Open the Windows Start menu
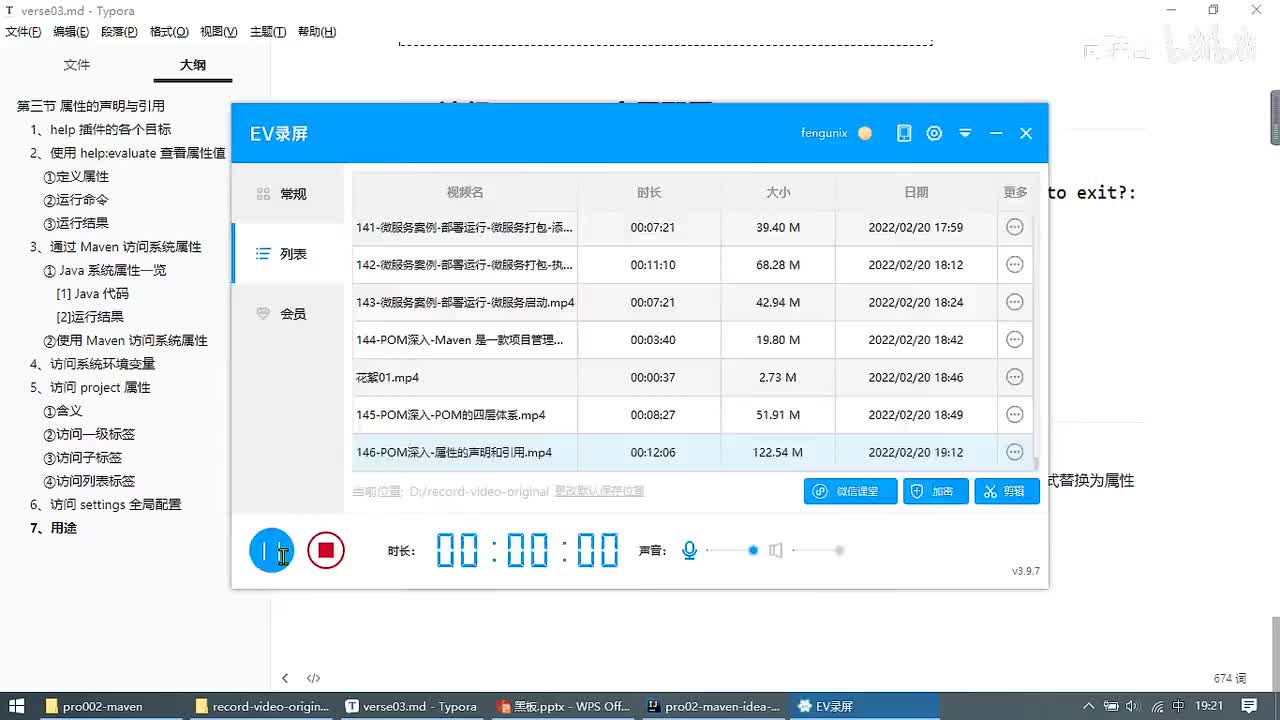The width and height of the screenshot is (1280, 720). coord(17,706)
